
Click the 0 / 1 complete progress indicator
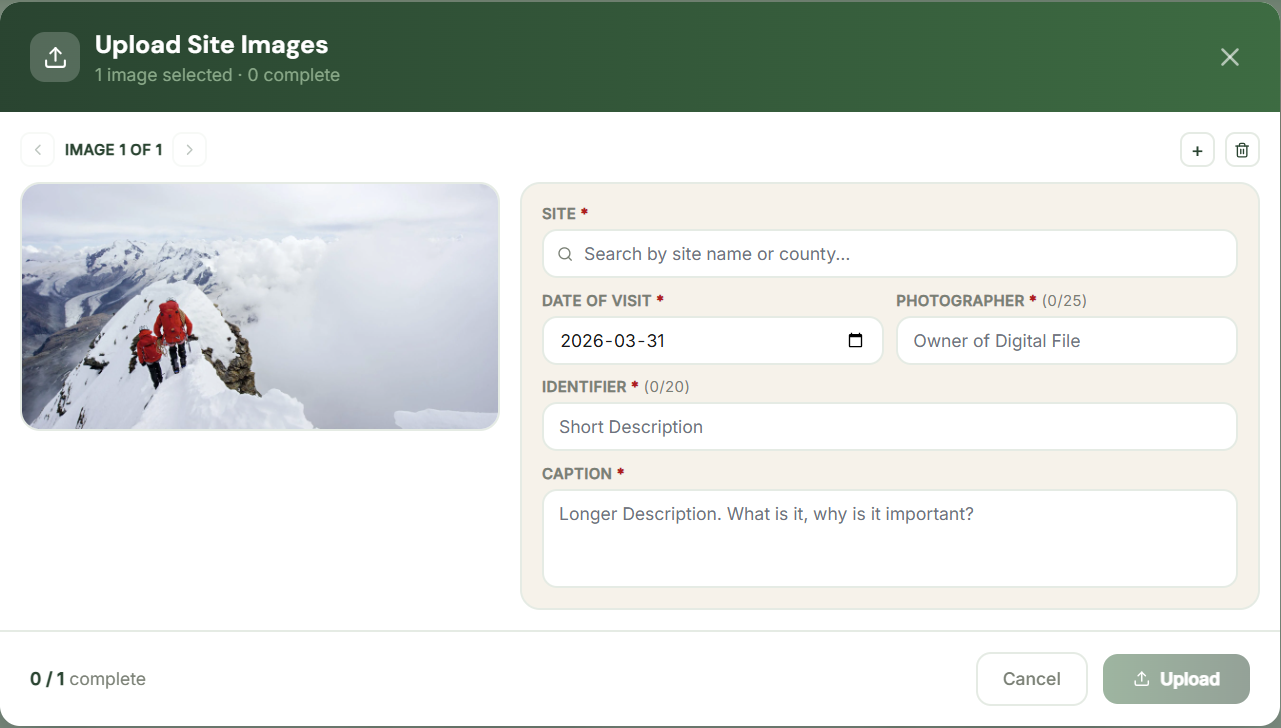point(87,678)
